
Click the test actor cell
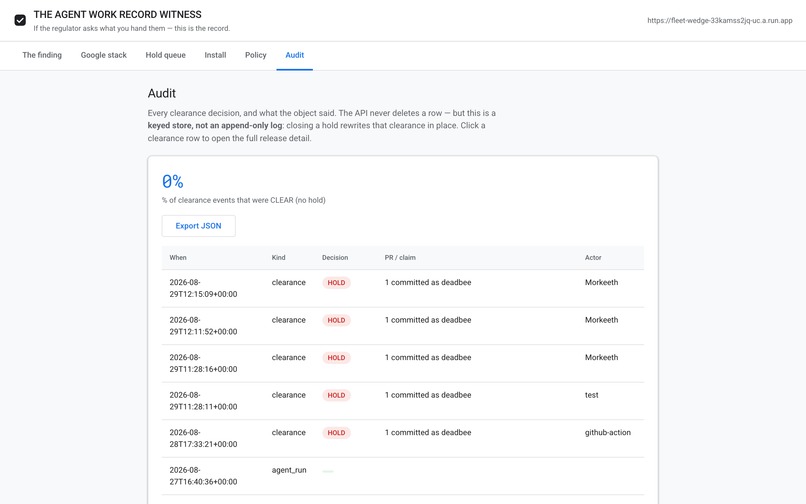pos(592,395)
